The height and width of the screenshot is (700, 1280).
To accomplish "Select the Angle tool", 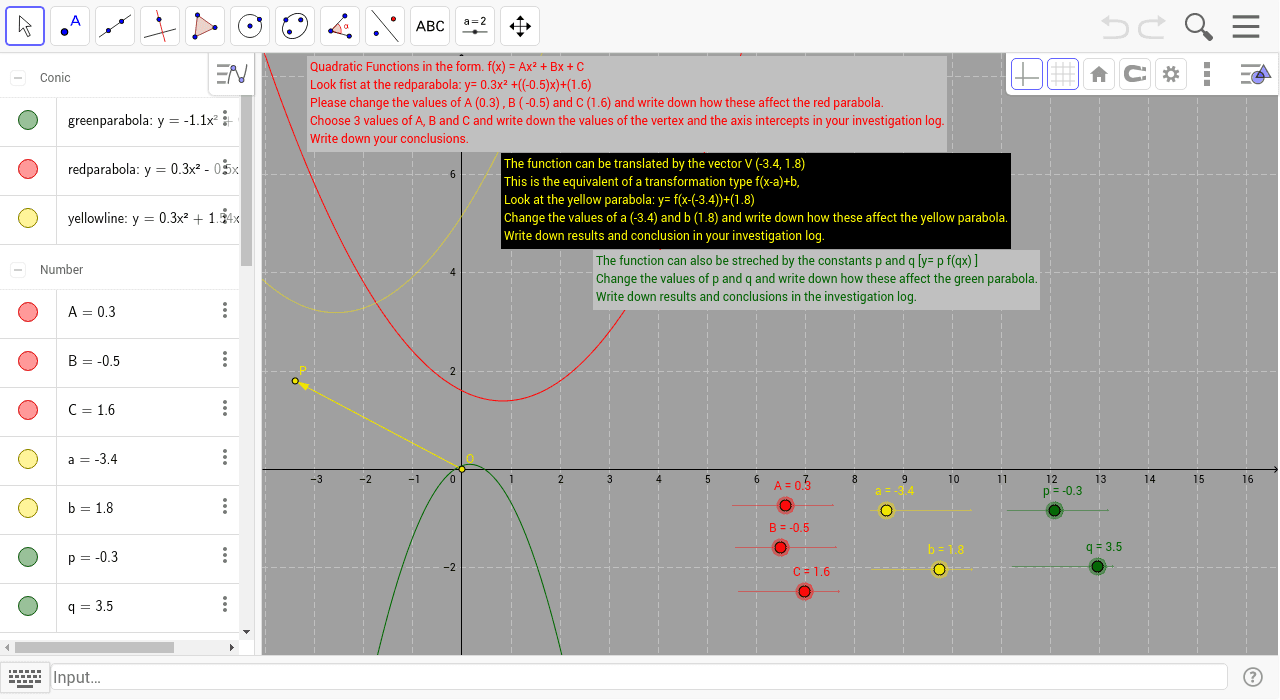I will pyautogui.click(x=340, y=26).
